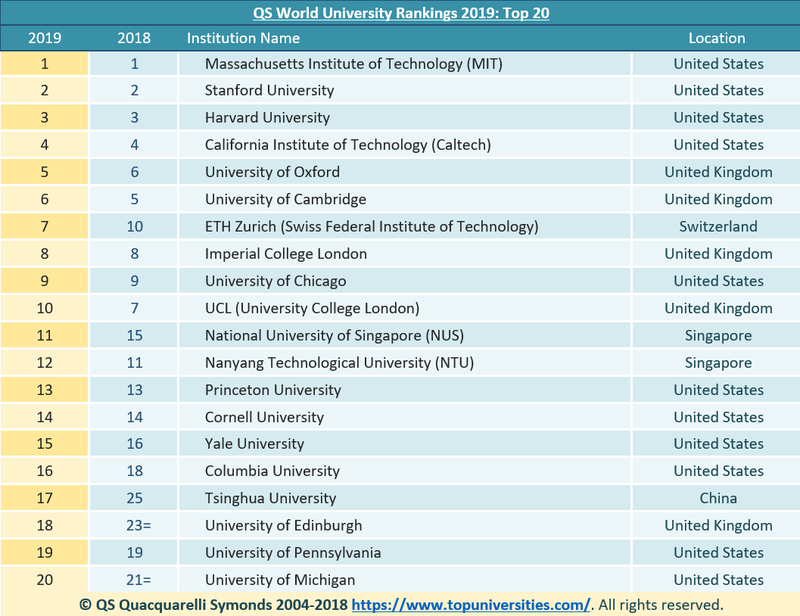The height and width of the screenshot is (616, 800).
Task: Select the 2019 column header
Action: [x=44, y=38]
